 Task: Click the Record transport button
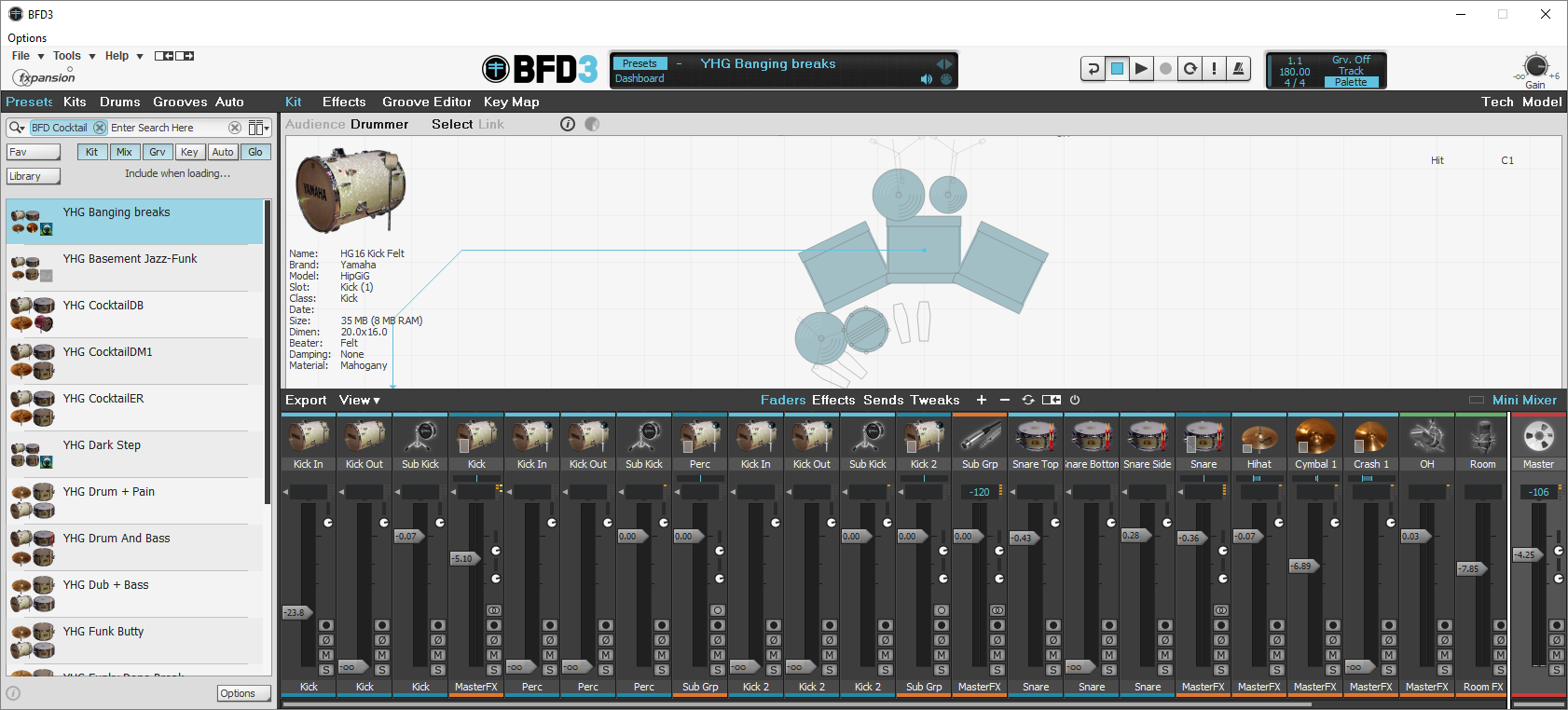[1165, 69]
